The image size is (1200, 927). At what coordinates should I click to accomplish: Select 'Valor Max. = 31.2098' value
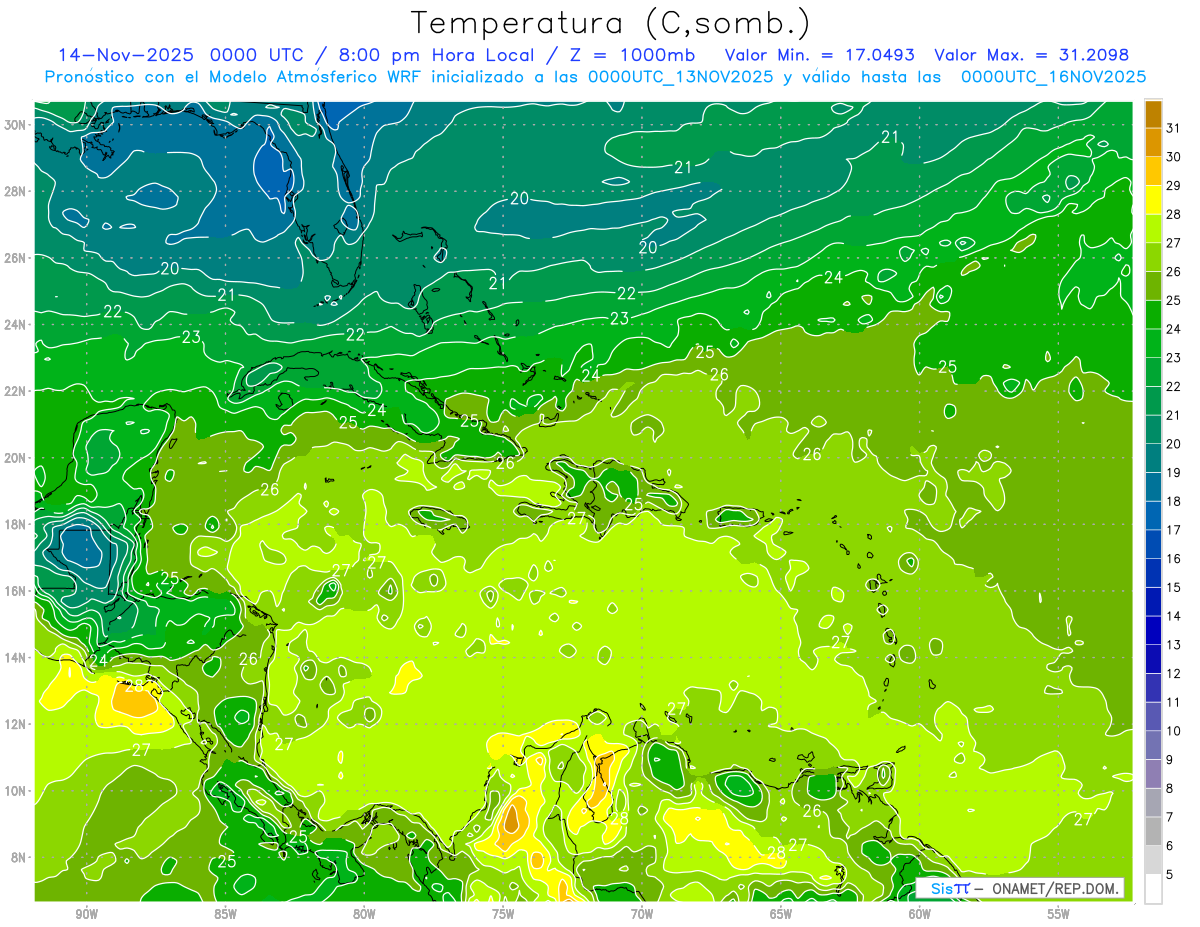coord(1032,55)
